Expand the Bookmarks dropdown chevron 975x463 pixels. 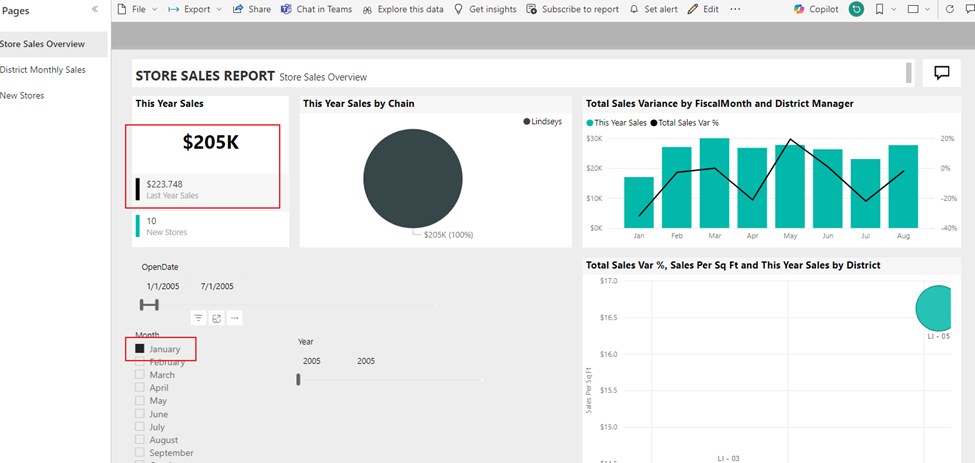point(894,9)
